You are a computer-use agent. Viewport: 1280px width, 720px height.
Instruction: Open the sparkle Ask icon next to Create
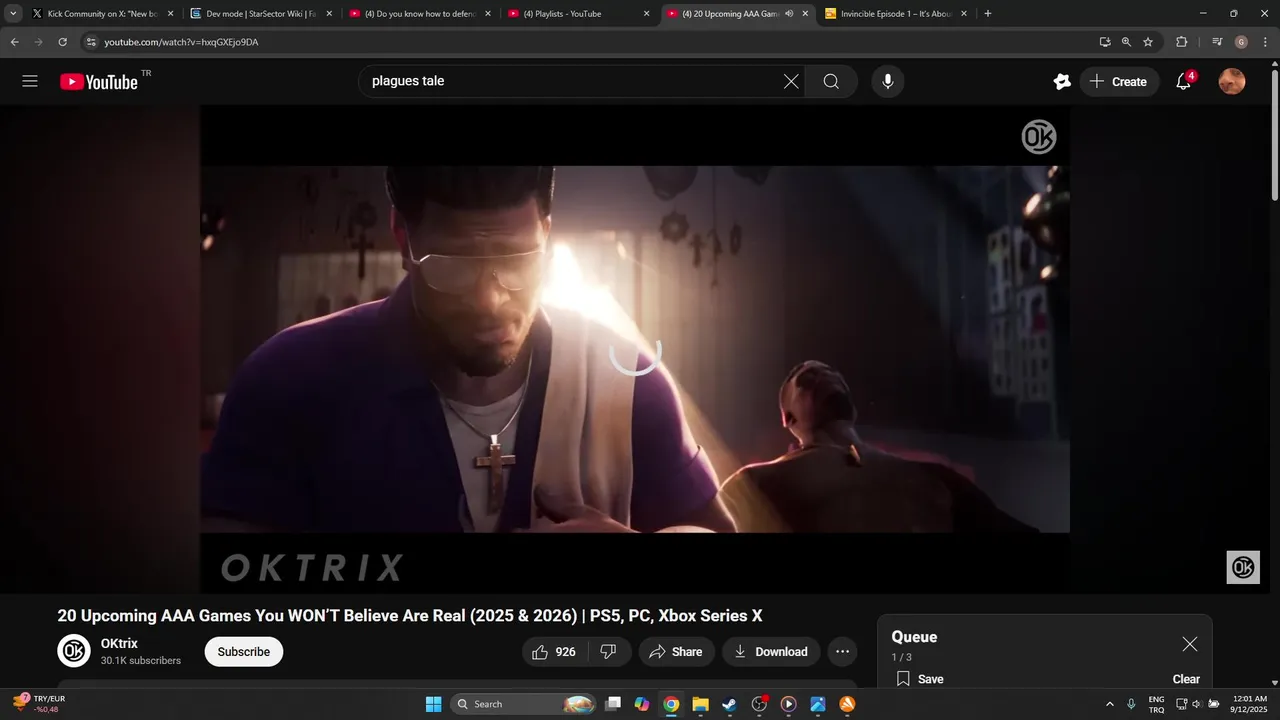pos(1062,82)
